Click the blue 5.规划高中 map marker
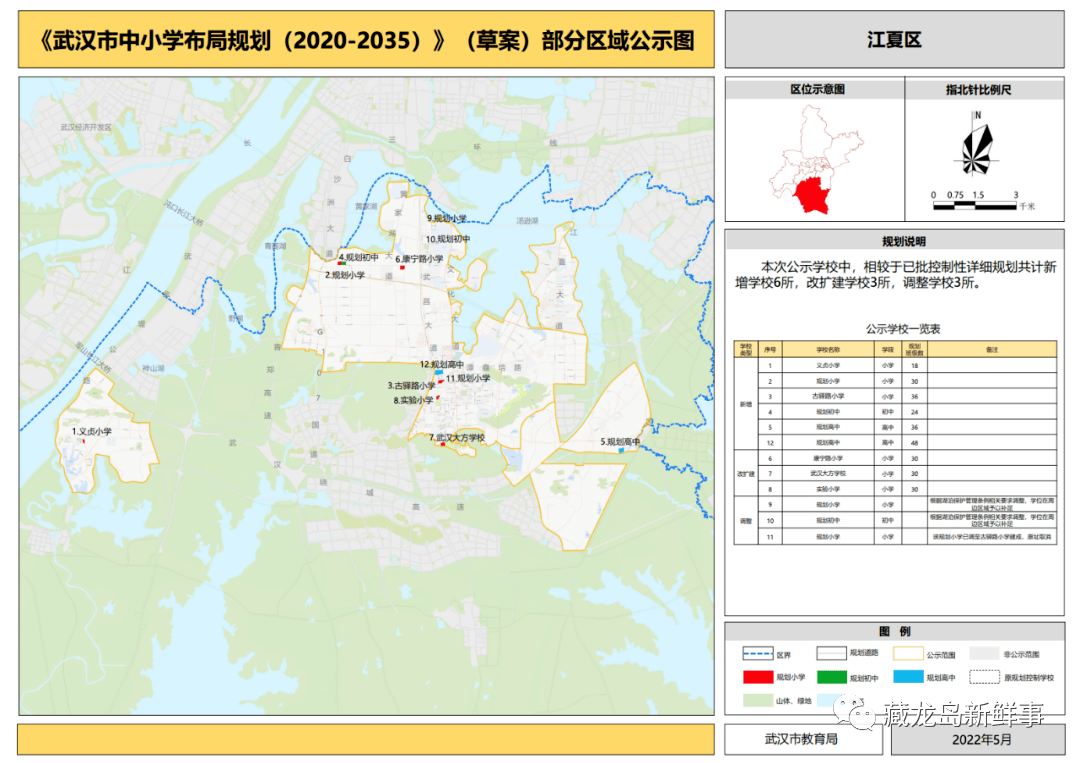 (x=621, y=451)
